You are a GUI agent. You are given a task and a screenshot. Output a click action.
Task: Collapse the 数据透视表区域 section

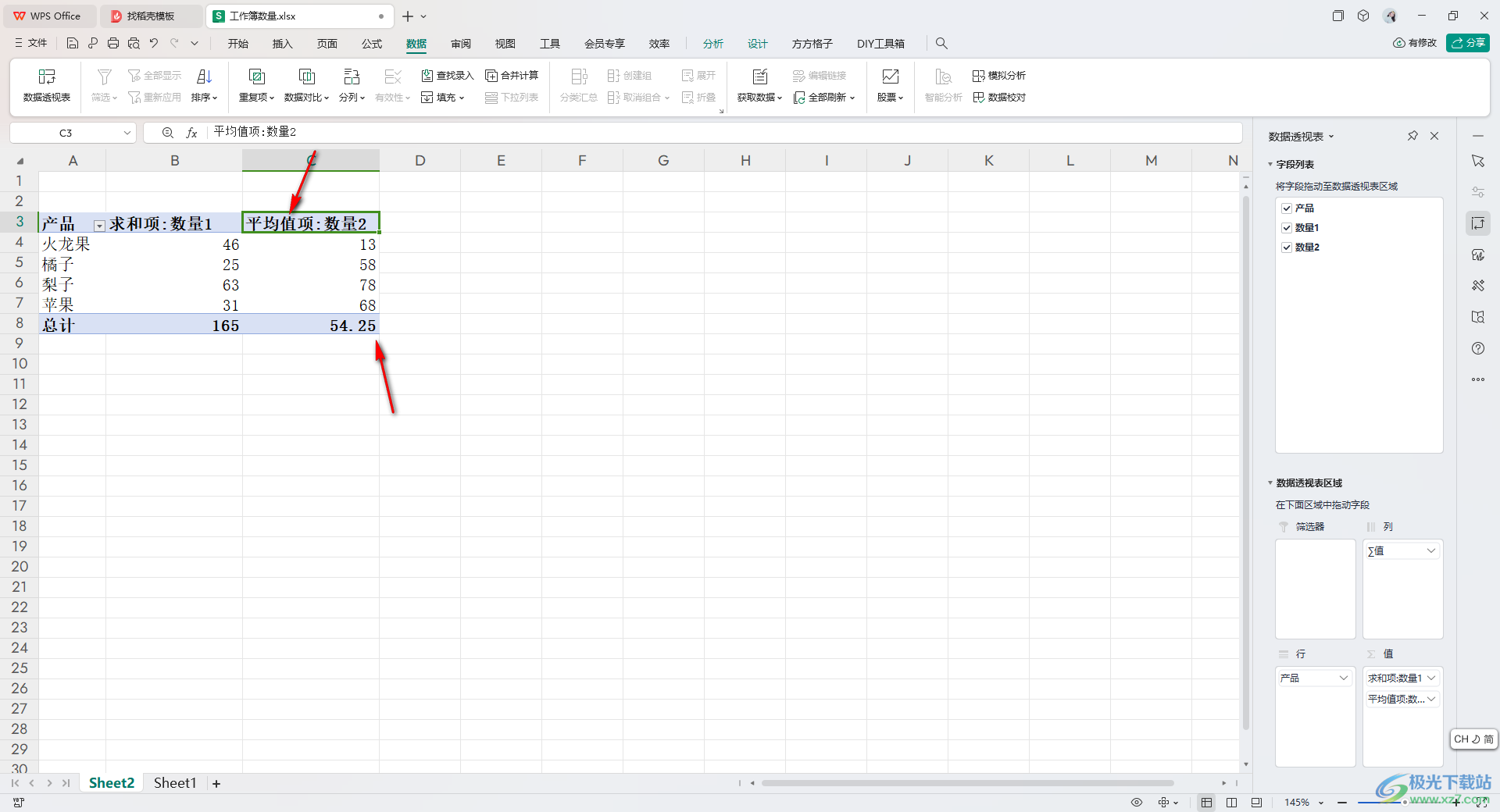(1270, 483)
